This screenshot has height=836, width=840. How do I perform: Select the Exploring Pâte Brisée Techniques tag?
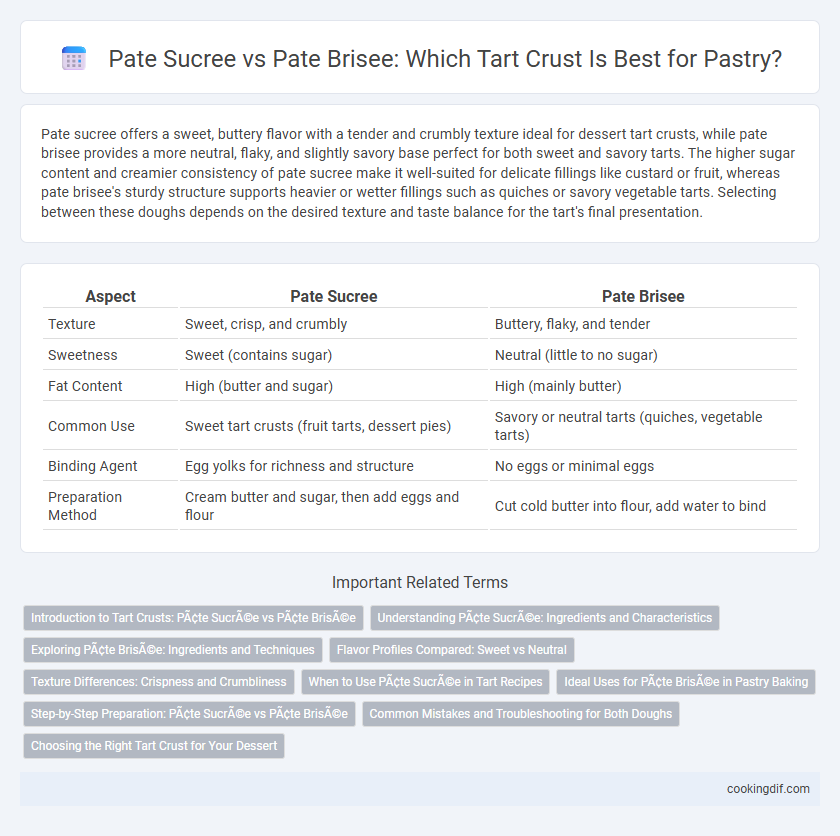coord(172,650)
